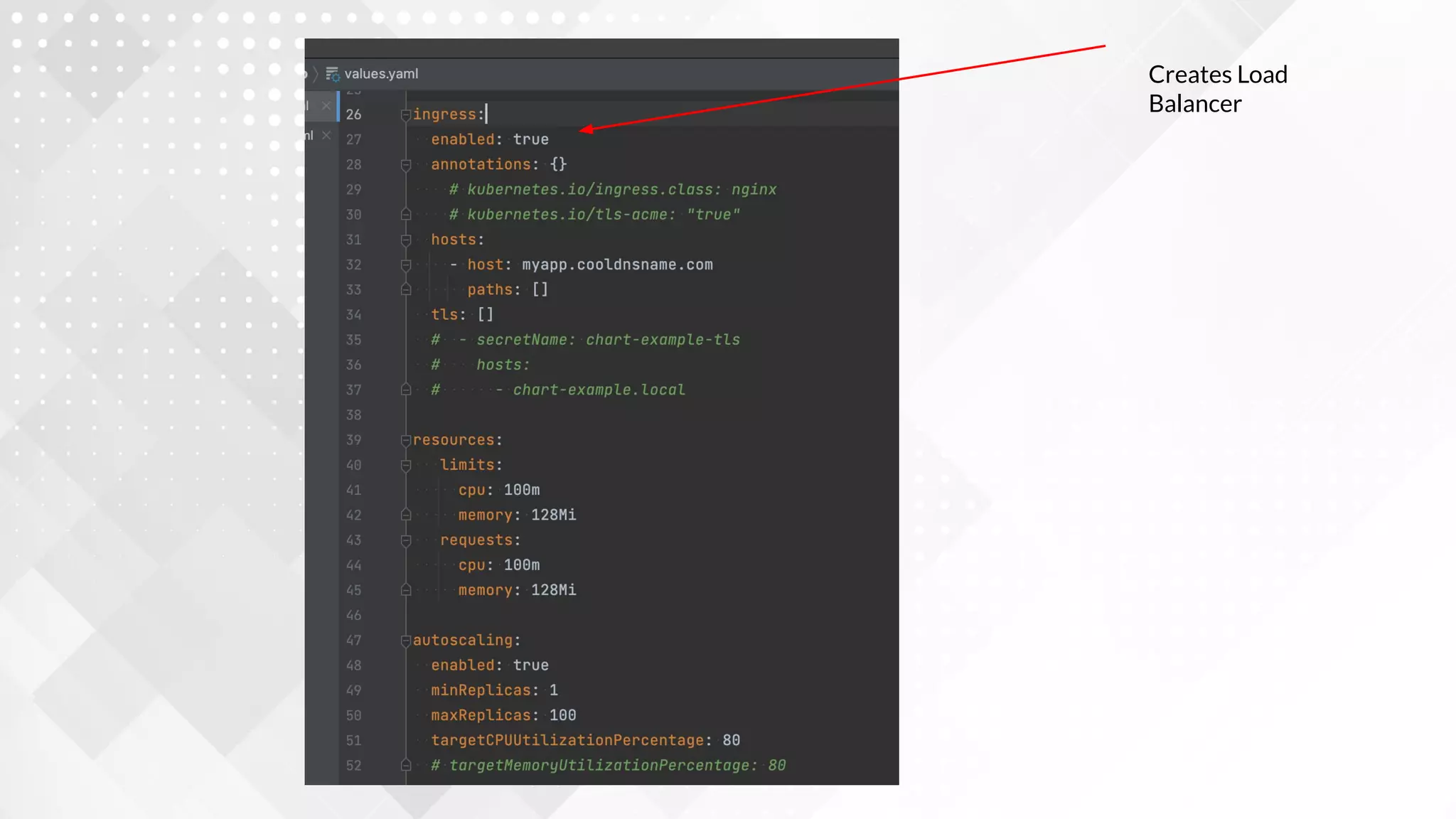
Task: Fold the host entry on line 32
Action: [406, 265]
